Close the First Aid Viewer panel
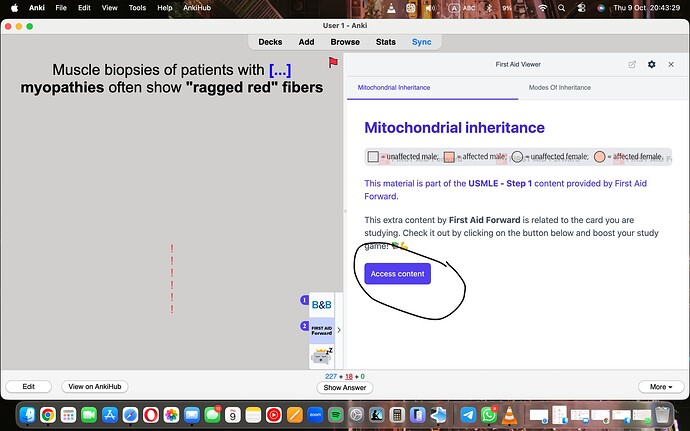Image resolution: width=690 pixels, height=431 pixels. [x=673, y=64]
